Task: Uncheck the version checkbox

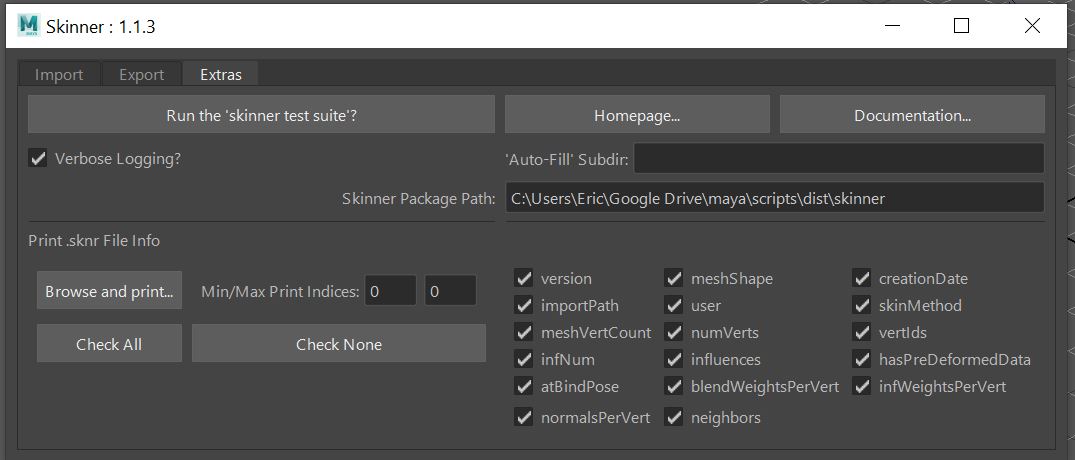Action: 524,278
